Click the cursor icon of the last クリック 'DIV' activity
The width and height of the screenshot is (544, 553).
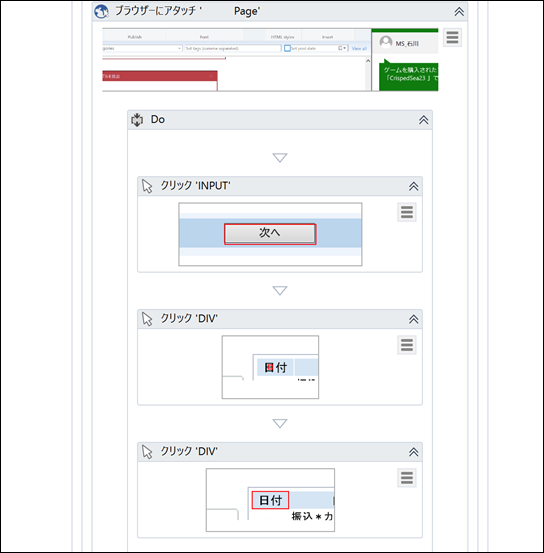tap(147, 452)
